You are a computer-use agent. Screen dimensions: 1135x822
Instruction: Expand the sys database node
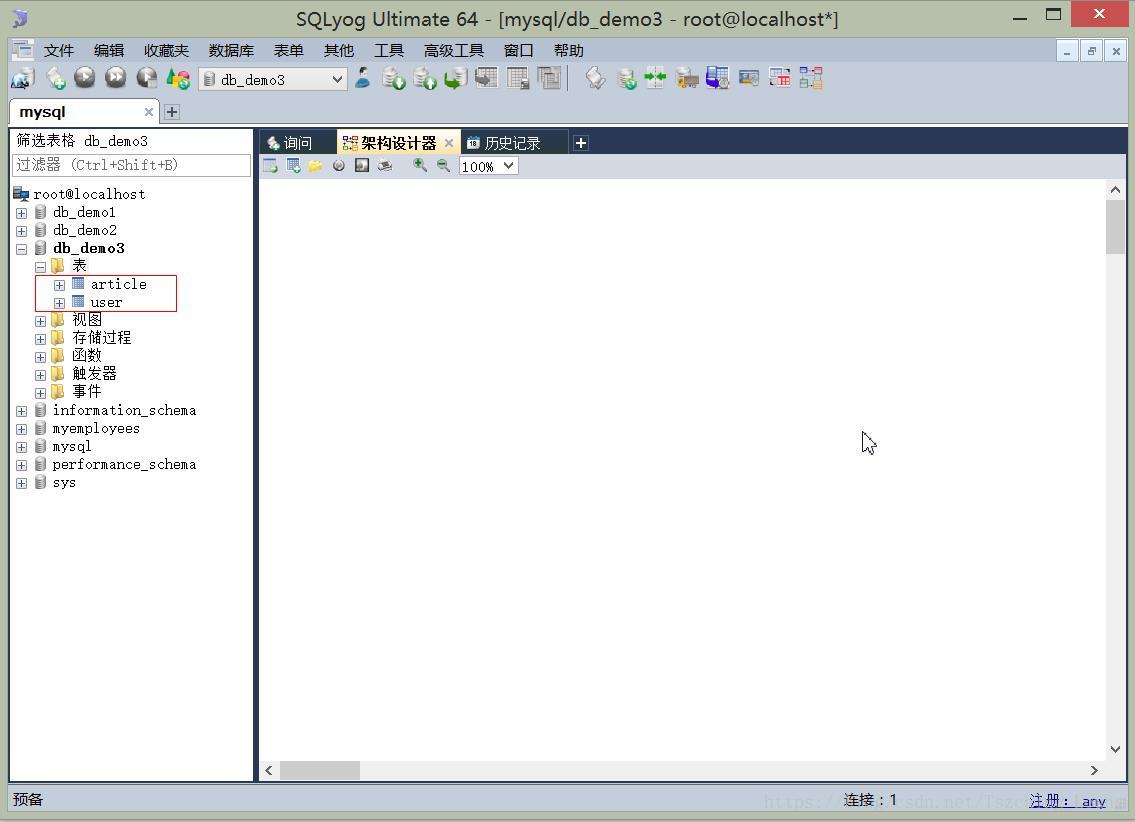point(22,483)
